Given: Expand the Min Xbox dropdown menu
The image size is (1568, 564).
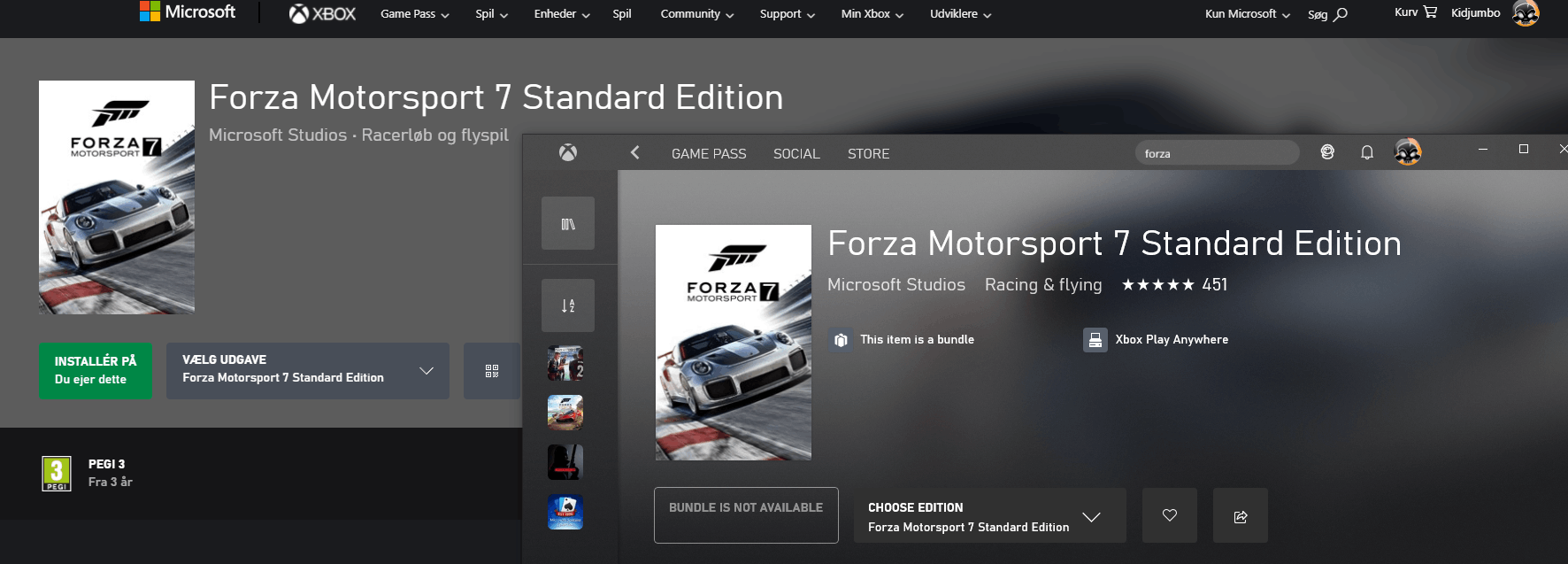Looking at the screenshot, I should click(x=872, y=14).
